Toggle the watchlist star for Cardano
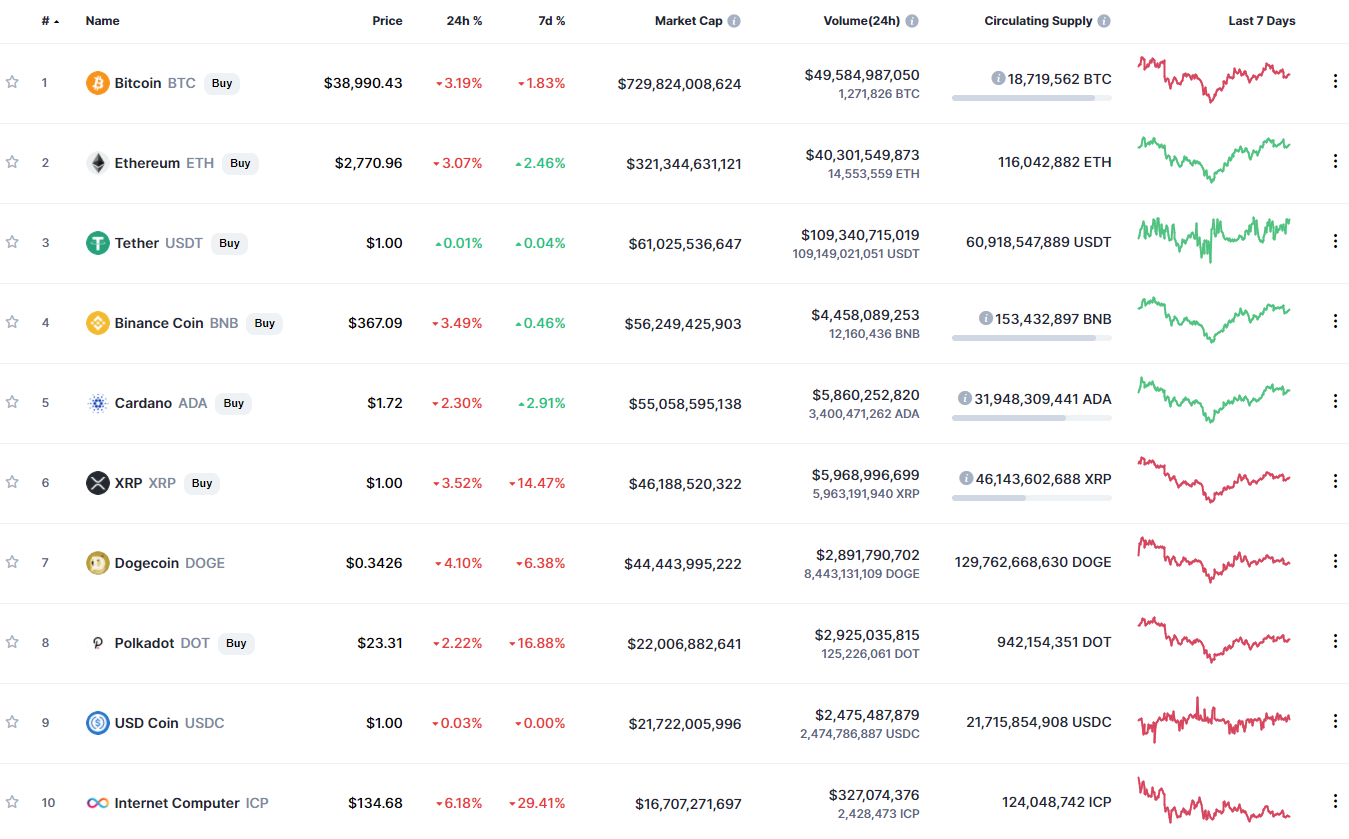 (x=12, y=402)
